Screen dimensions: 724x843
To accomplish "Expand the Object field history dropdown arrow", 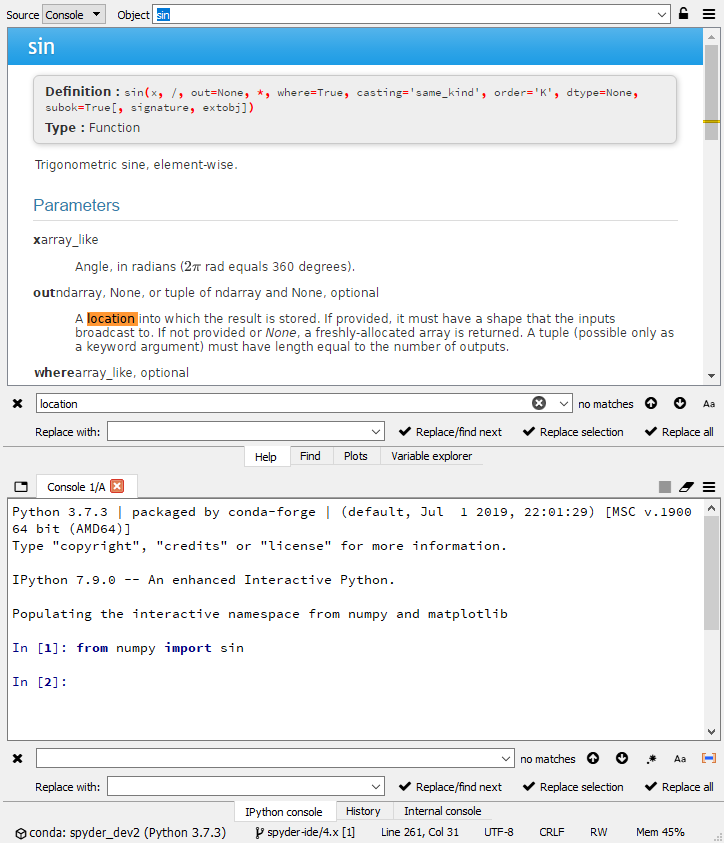I will pyautogui.click(x=662, y=15).
